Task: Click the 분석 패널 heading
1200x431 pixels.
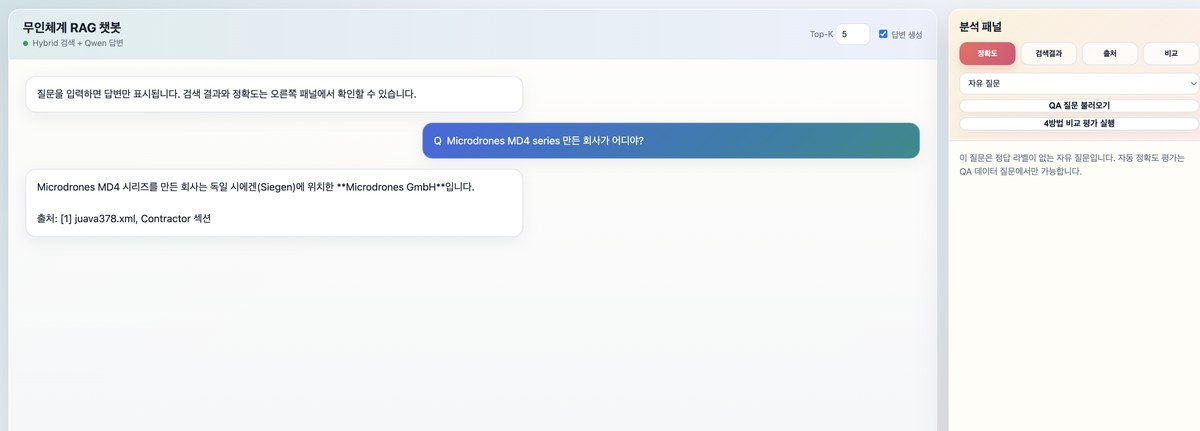Action: tap(980, 26)
